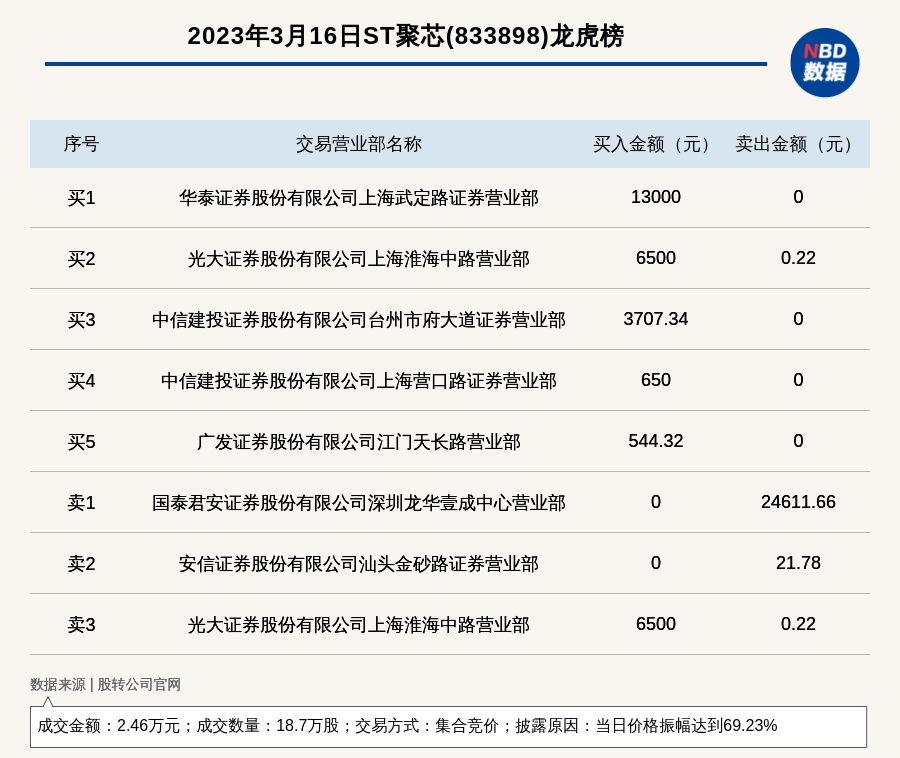Click the 序号 column header
900x758 pixels.
coord(81,144)
